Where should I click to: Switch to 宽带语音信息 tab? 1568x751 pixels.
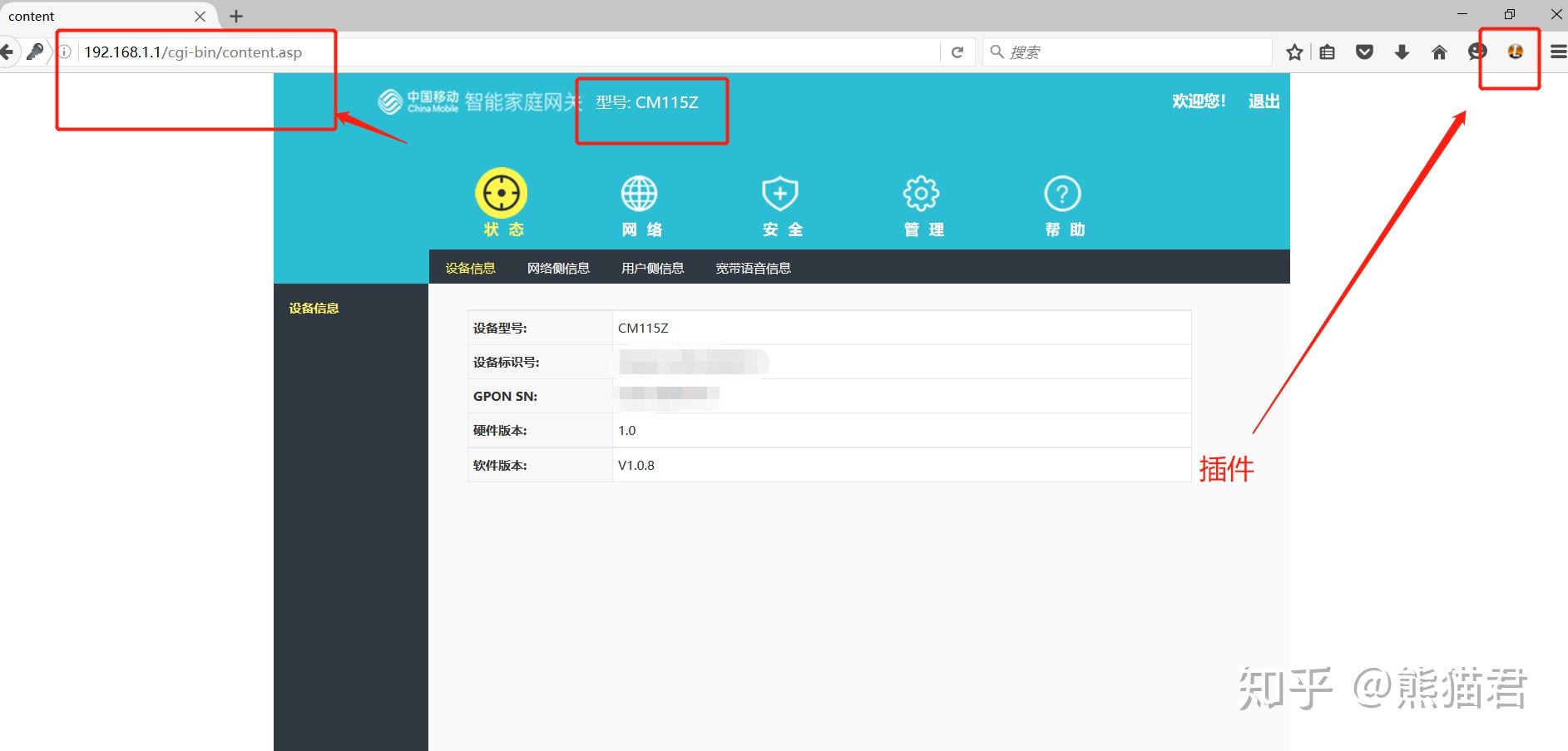pyautogui.click(x=753, y=268)
